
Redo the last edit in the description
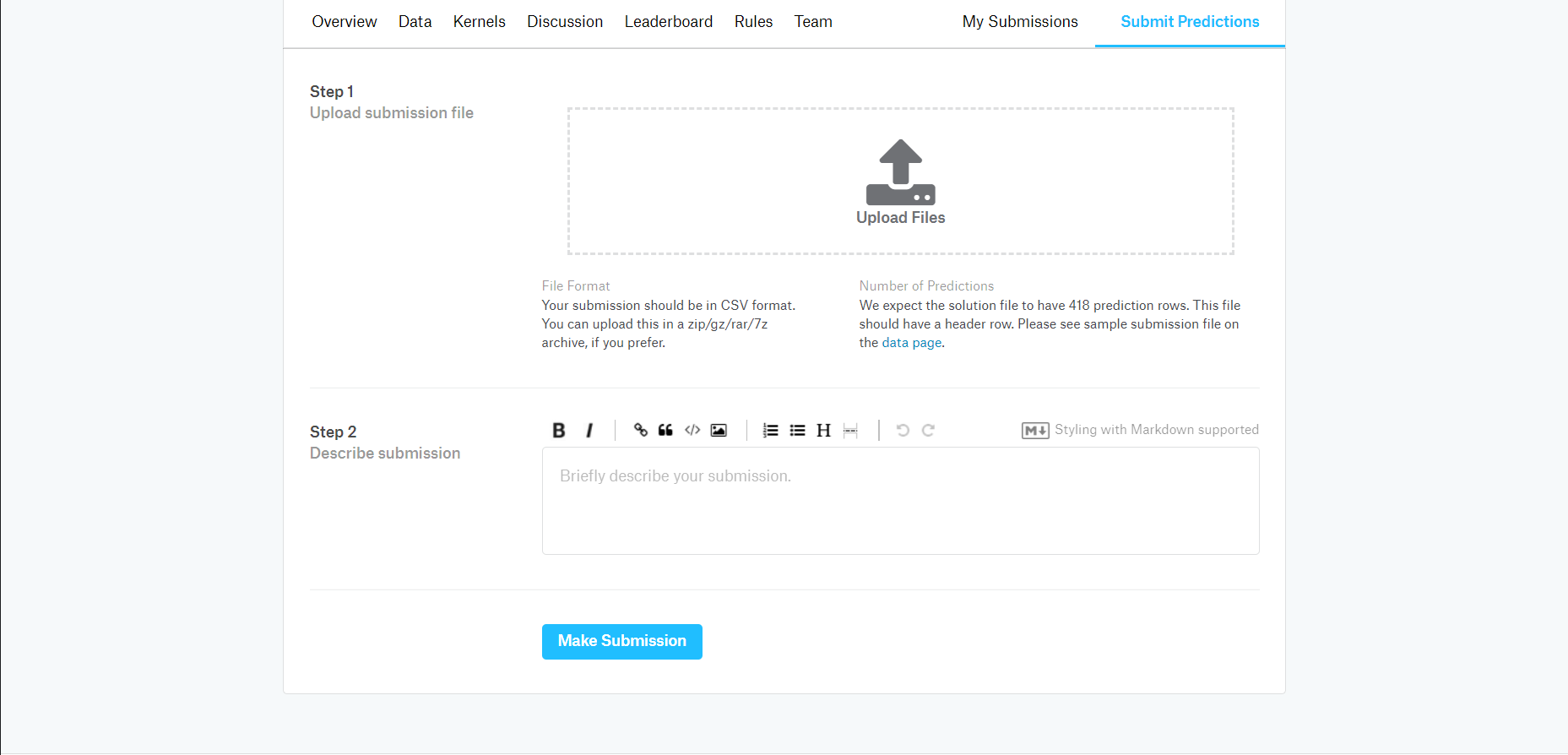click(x=928, y=430)
